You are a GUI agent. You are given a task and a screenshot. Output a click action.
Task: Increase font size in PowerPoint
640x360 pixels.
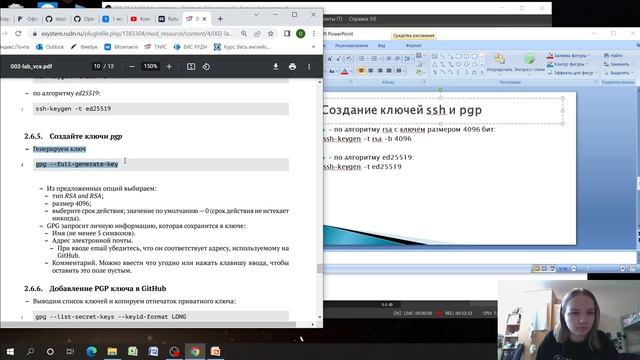tap(330, 59)
